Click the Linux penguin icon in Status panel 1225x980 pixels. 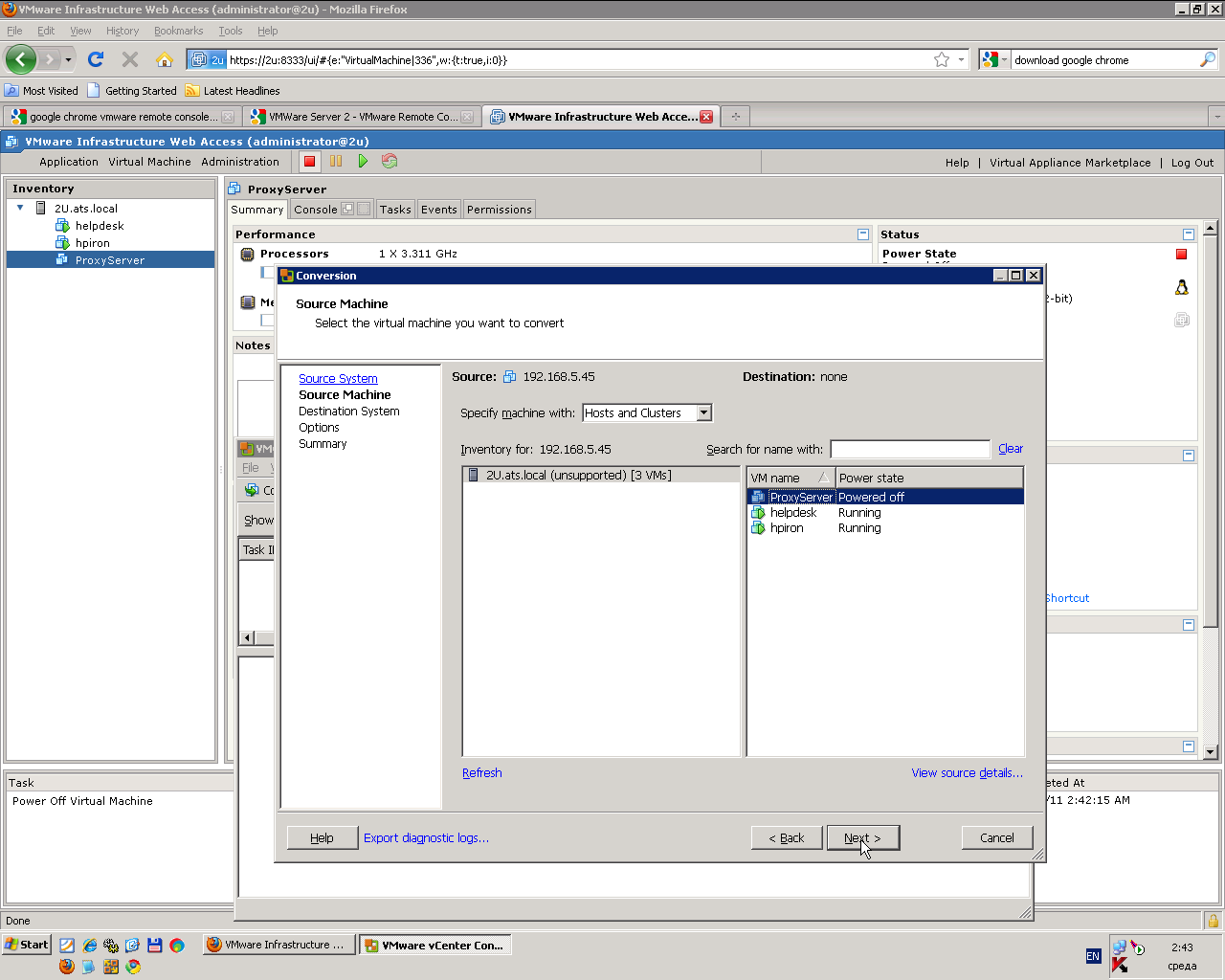point(1182,287)
